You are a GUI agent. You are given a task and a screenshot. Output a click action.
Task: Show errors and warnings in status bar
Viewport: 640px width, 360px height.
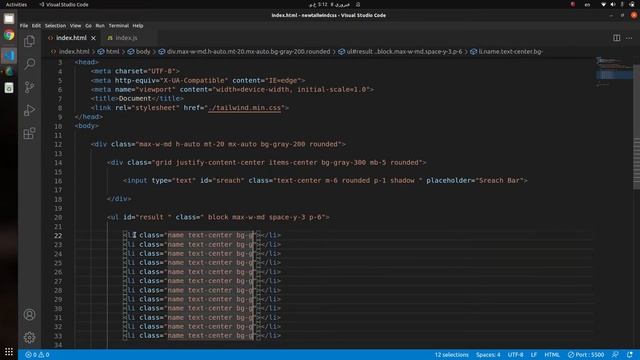click(37, 355)
